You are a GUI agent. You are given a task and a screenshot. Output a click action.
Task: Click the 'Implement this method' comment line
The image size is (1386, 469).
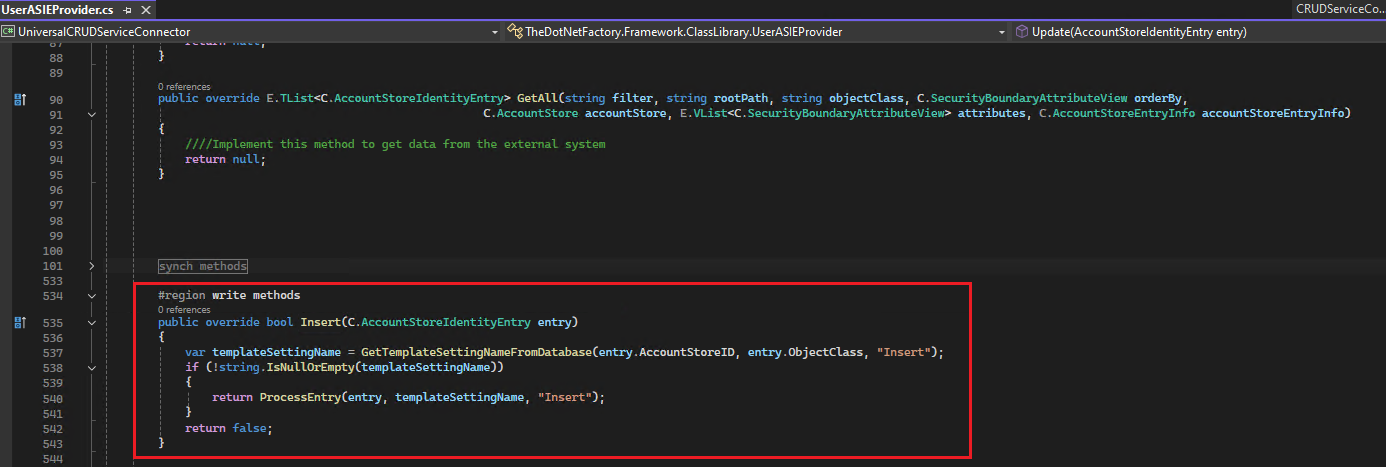pos(395,144)
